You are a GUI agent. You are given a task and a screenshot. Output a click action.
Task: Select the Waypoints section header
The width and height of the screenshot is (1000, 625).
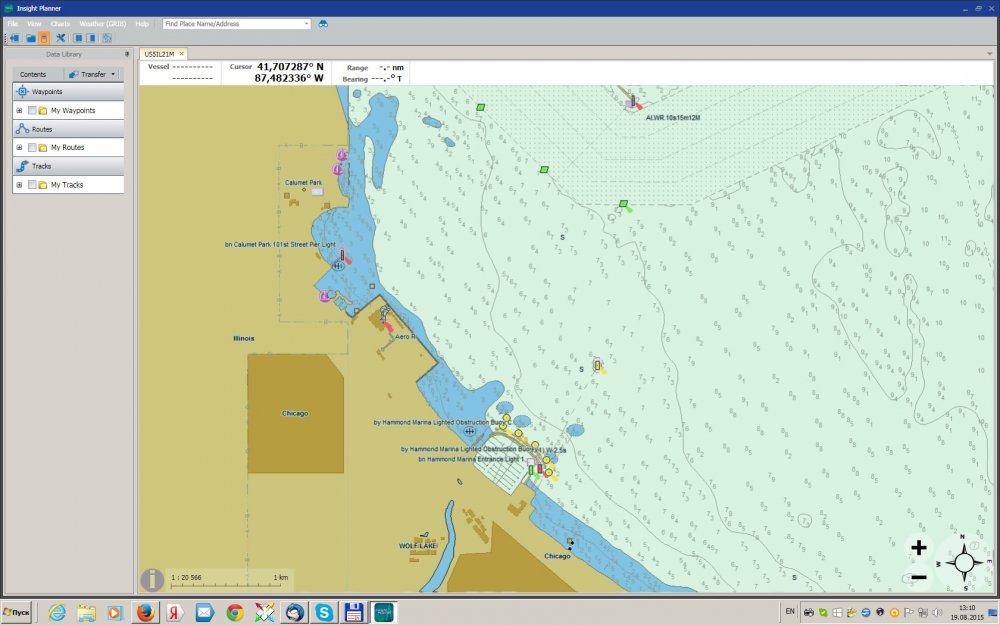[x=48, y=91]
